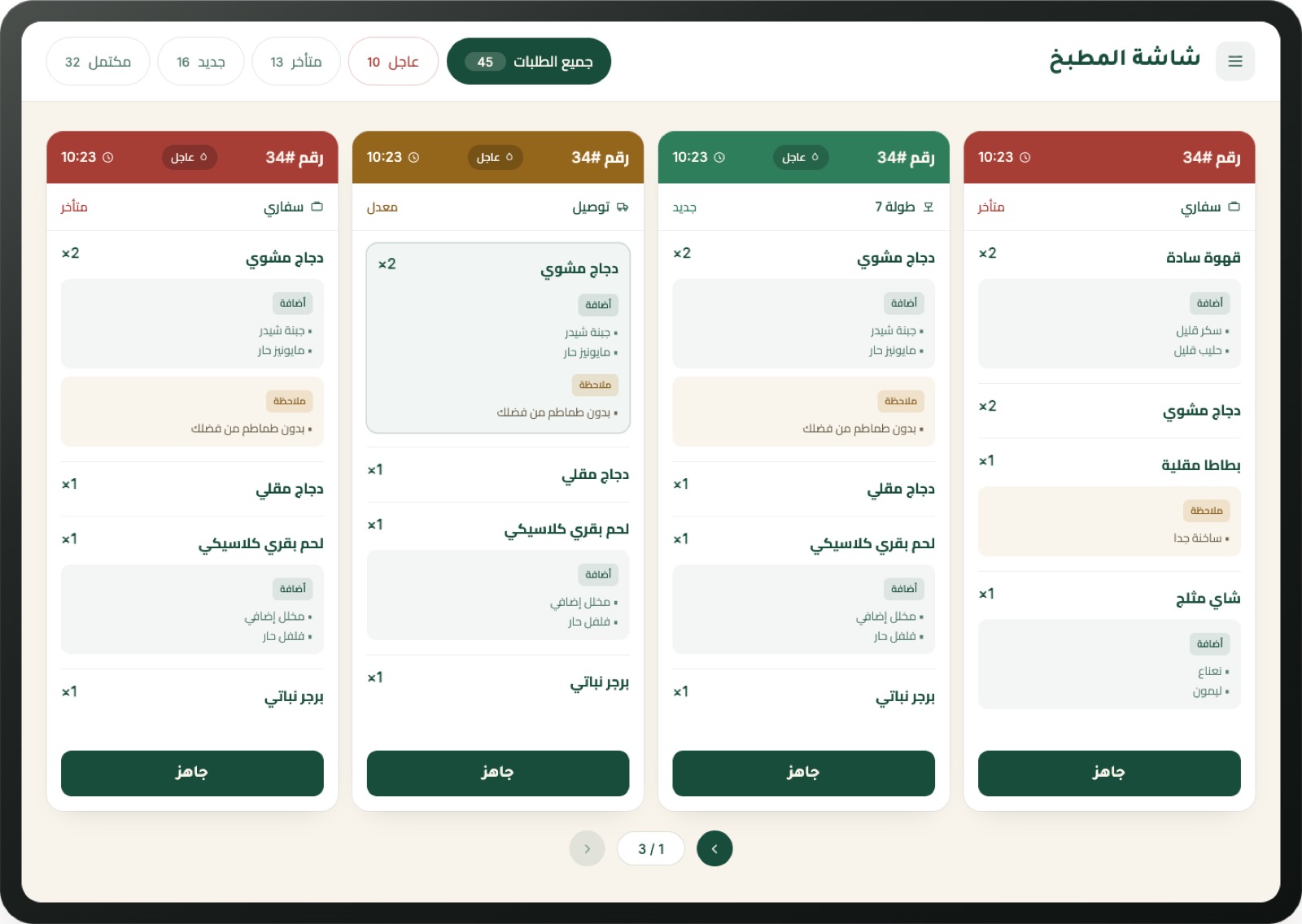Image resolution: width=1302 pixels, height=924 pixels.
Task: Click سفاري bag icon on red urgent card
Action: click(x=317, y=207)
